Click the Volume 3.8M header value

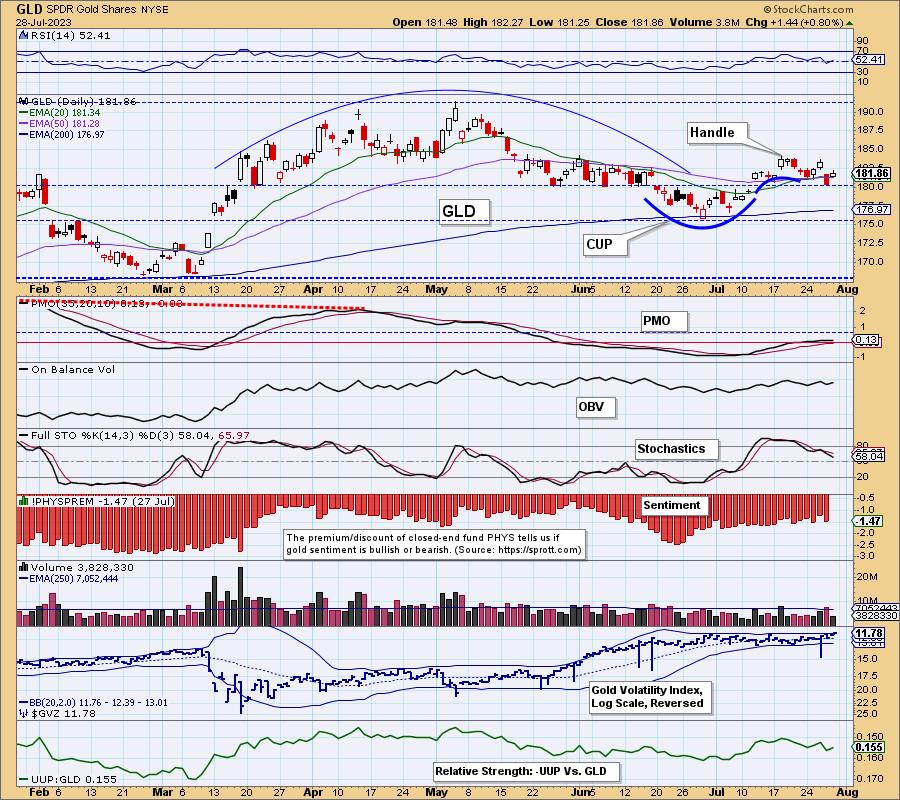[704, 22]
